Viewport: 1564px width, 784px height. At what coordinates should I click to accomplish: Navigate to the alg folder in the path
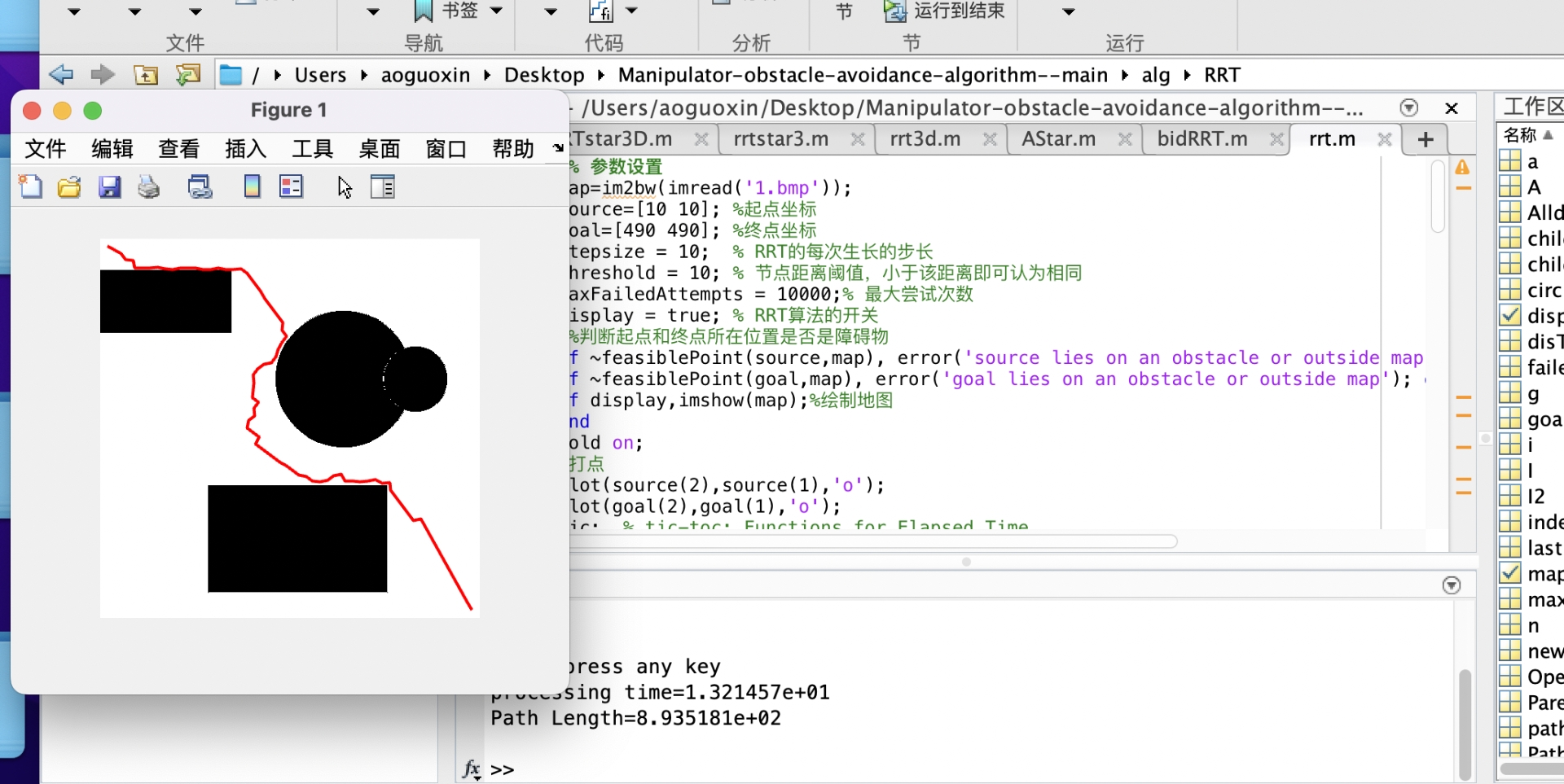(1156, 75)
